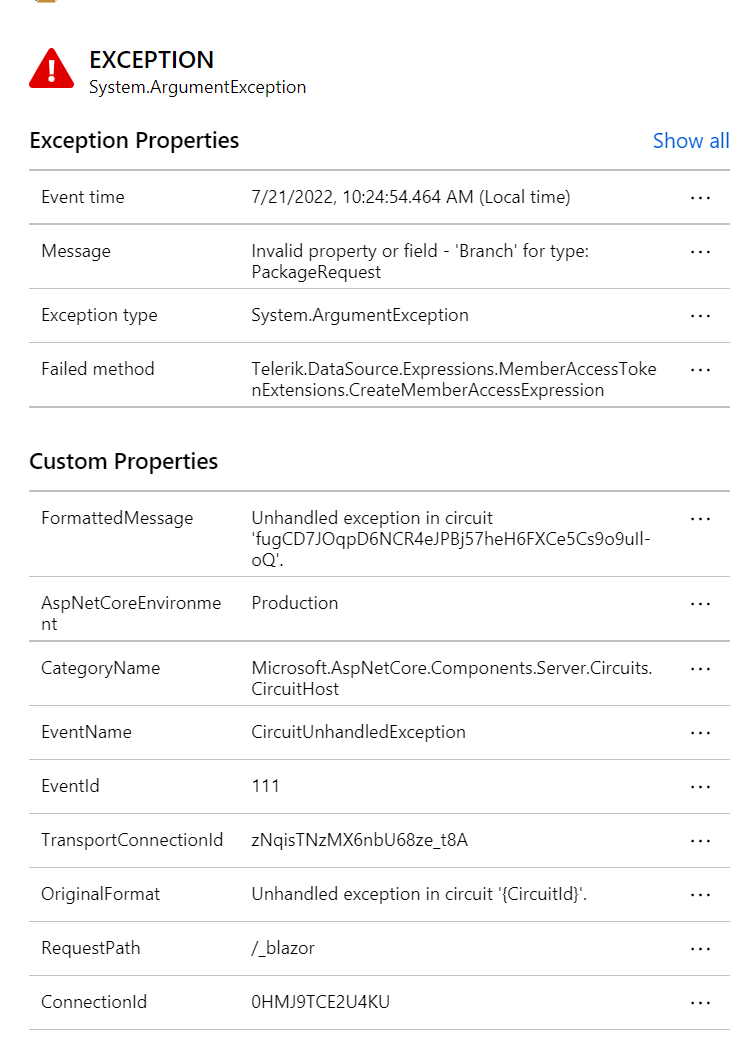Click the red exception warning icon
Image resolution: width=753 pixels, height=1038 pixels.
[51, 70]
